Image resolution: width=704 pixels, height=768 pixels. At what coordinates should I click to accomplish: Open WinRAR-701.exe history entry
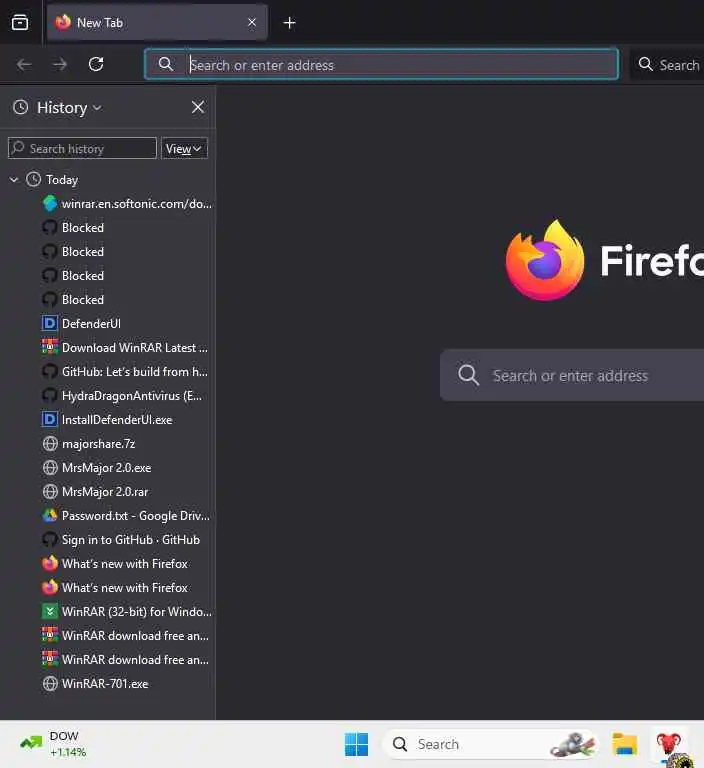click(95, 684)
